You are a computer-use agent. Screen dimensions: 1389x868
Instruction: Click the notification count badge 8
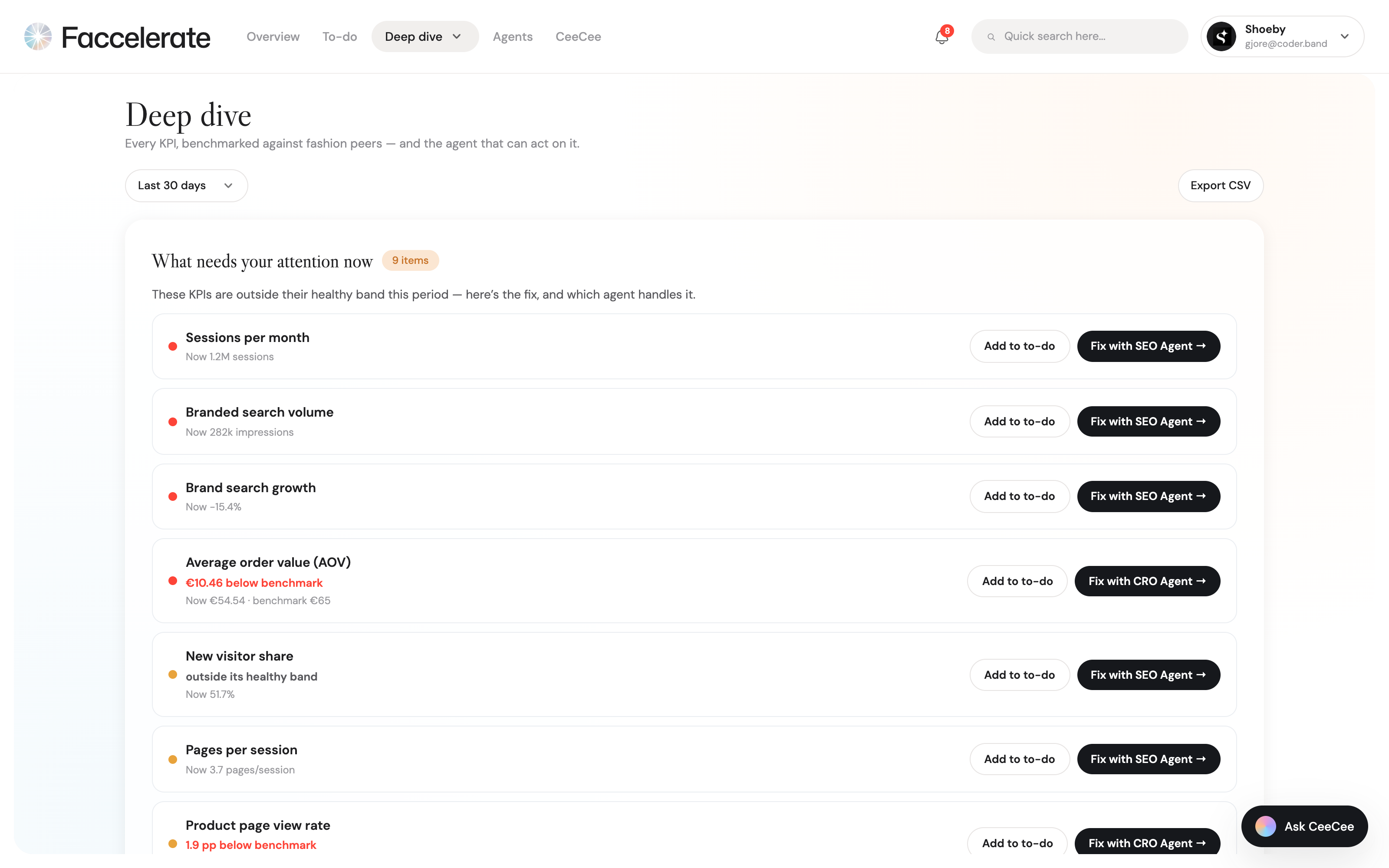(947, 30)
